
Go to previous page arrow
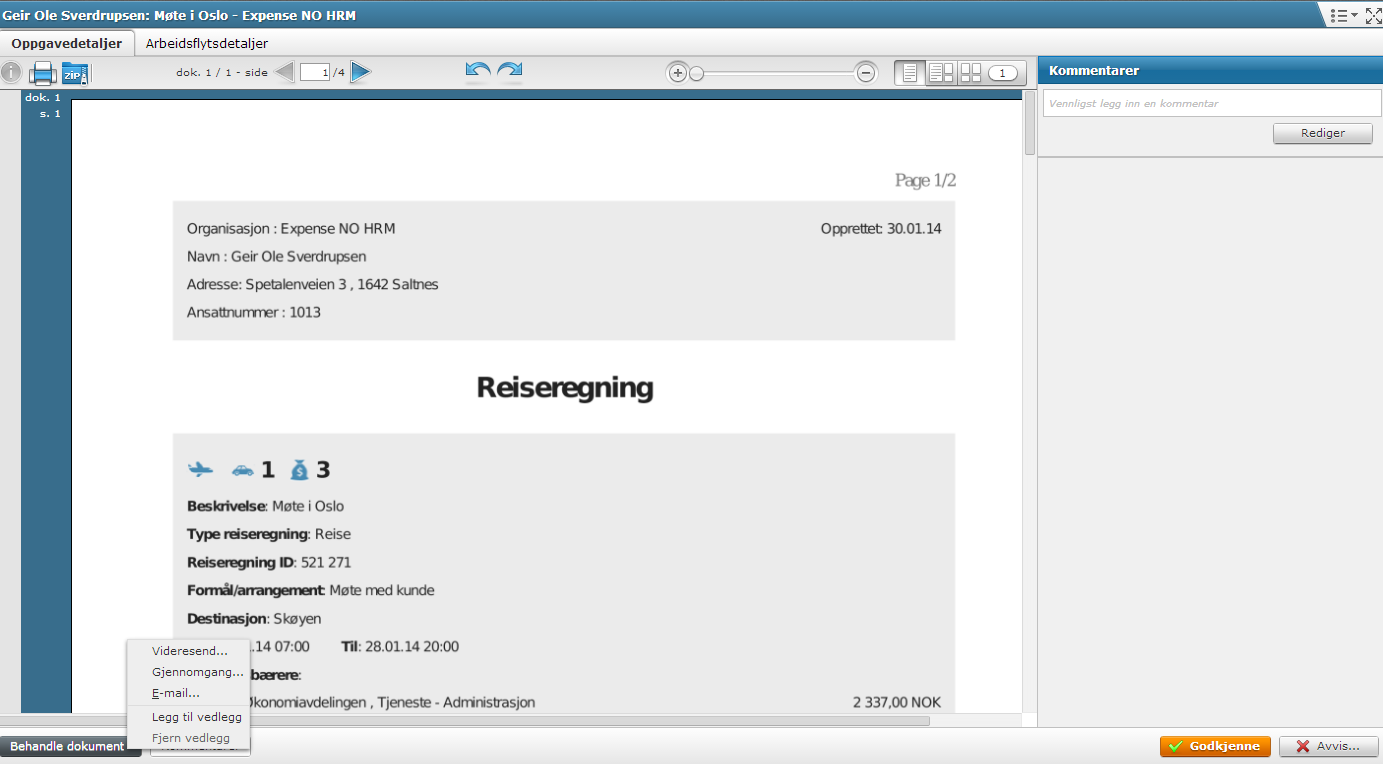pyautogui.click(x=285, y=72)
